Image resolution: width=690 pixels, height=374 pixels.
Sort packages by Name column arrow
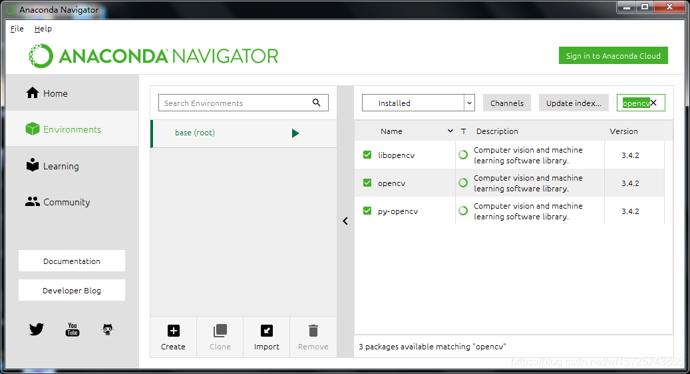450,131
